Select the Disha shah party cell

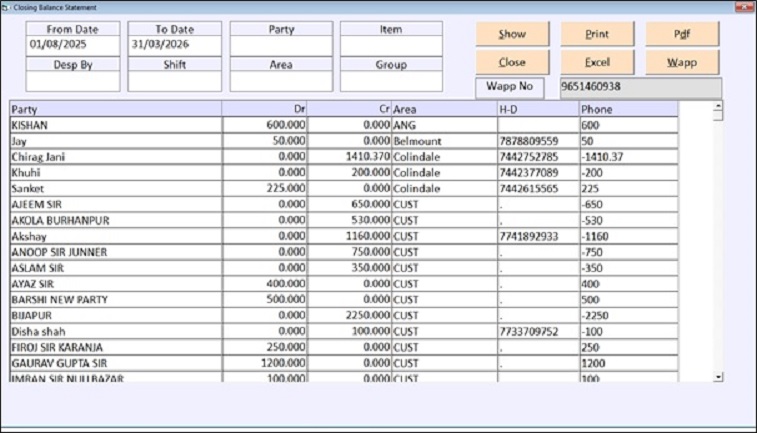tap(116, 331)
